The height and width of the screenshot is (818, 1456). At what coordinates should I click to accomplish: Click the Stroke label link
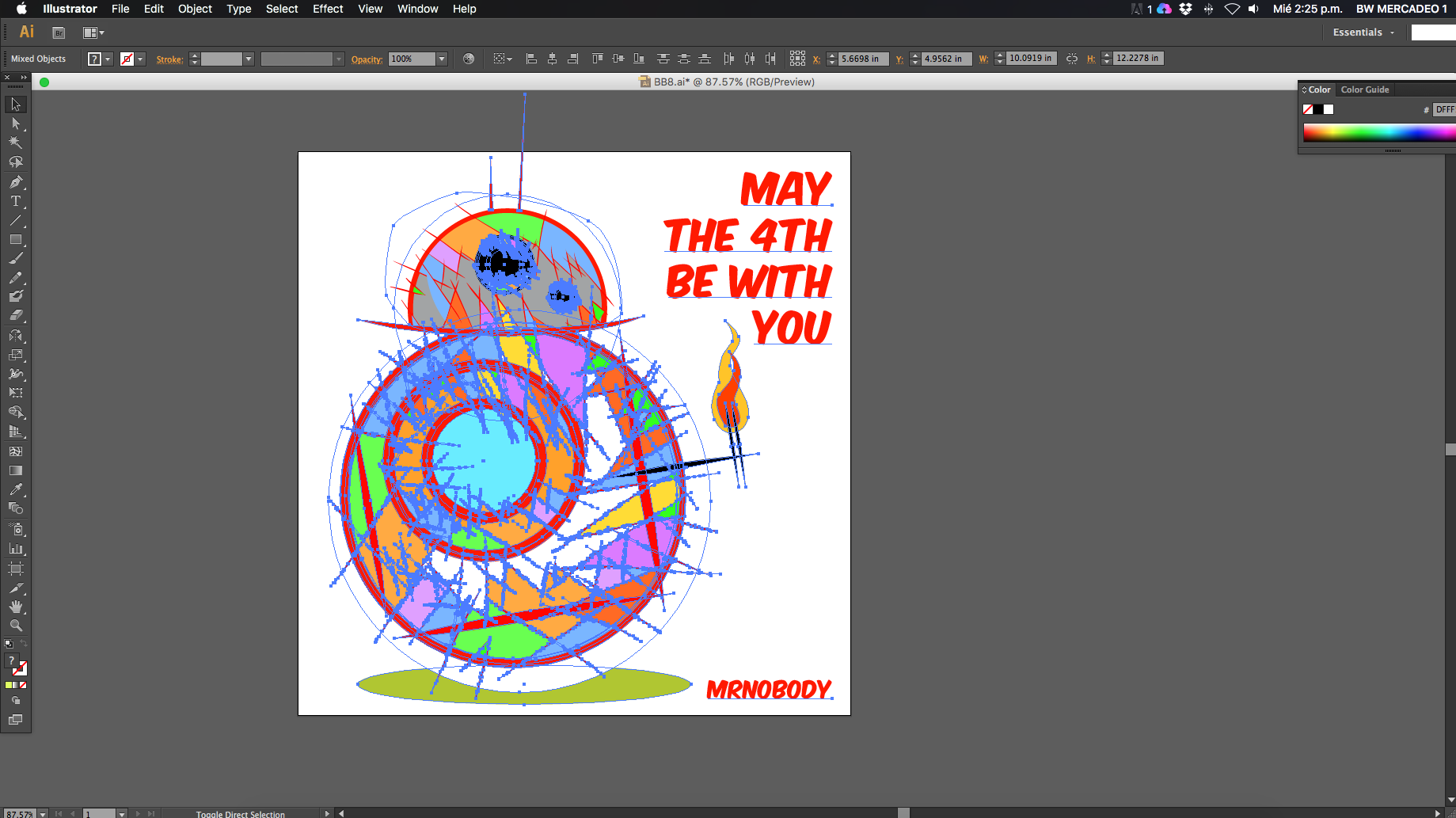point(169,59)
